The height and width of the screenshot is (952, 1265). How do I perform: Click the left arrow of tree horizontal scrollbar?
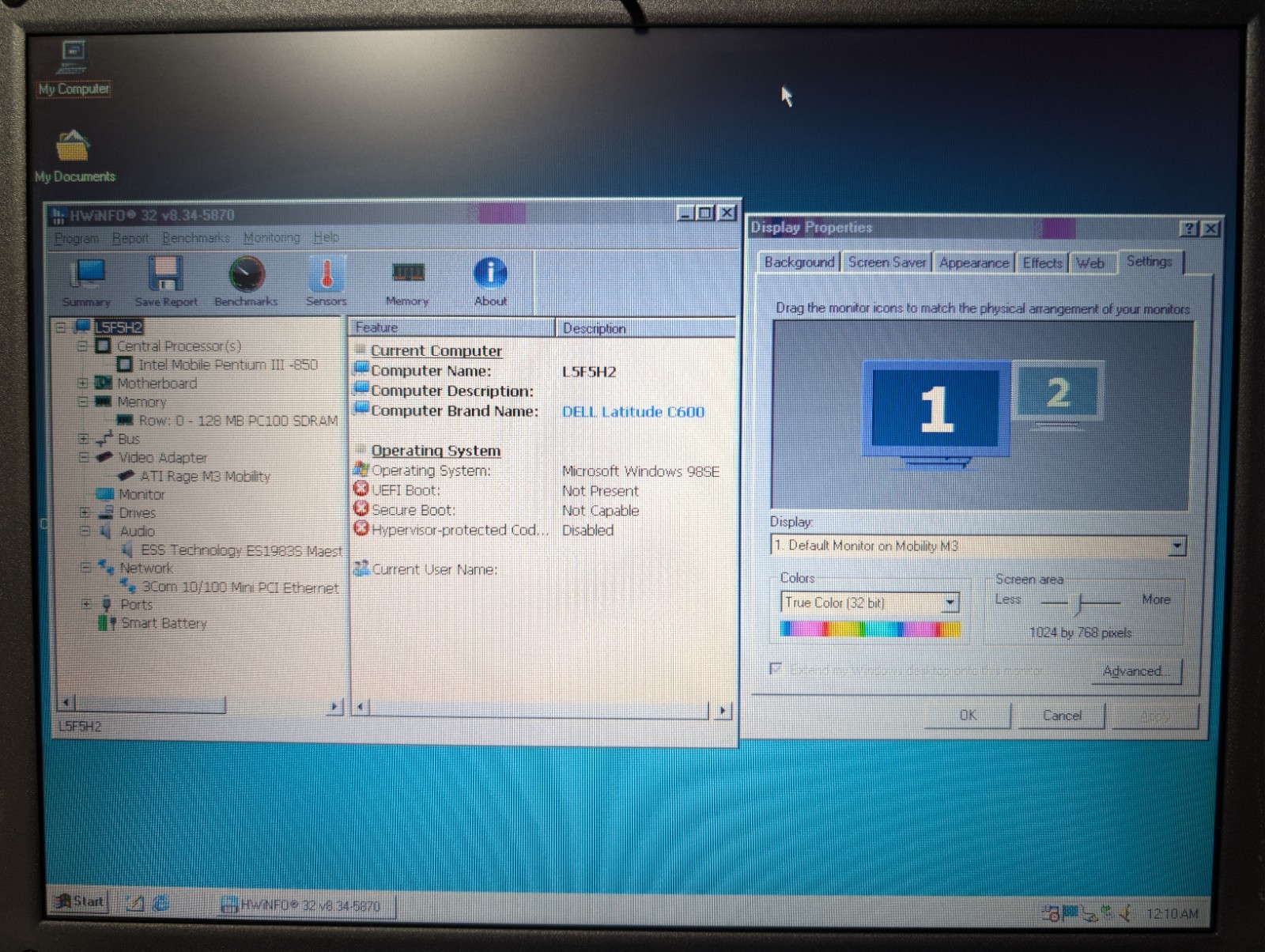pyautogui.click(x=67, y=703)
